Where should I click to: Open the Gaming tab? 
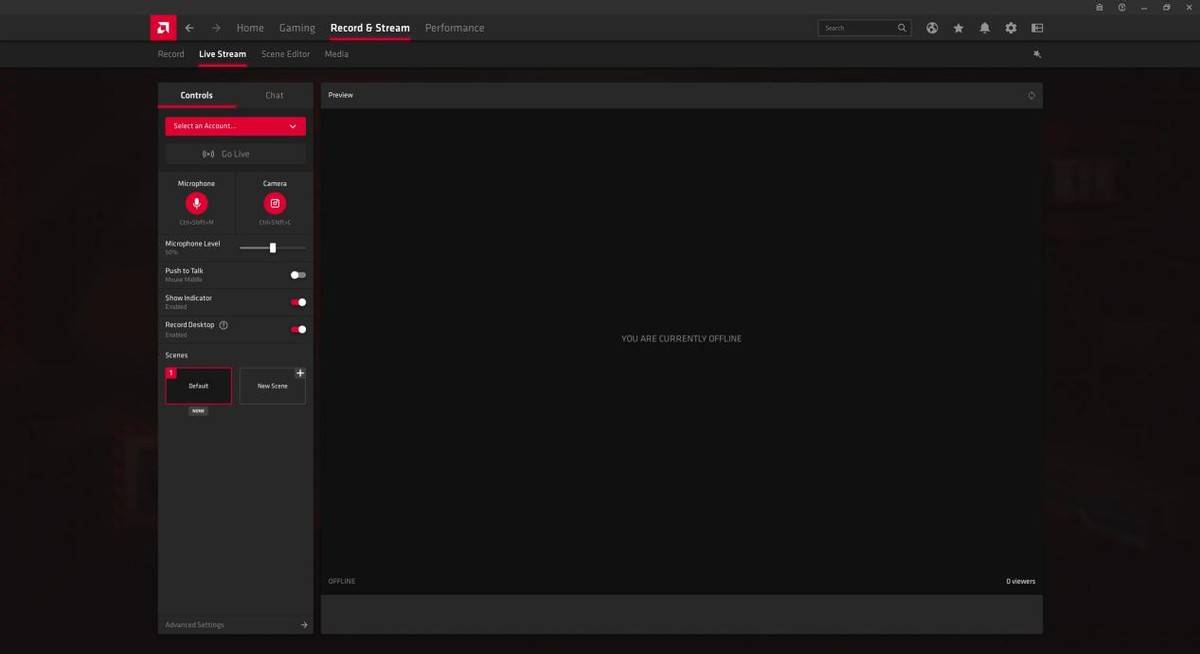(x=297, y=28)
